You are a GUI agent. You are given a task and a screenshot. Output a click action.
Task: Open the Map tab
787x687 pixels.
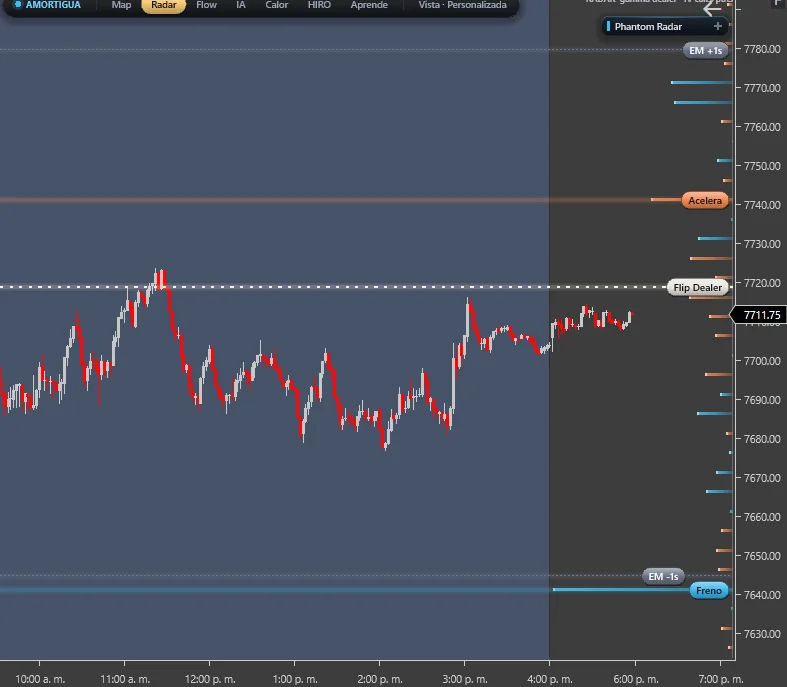coord(121,5)
